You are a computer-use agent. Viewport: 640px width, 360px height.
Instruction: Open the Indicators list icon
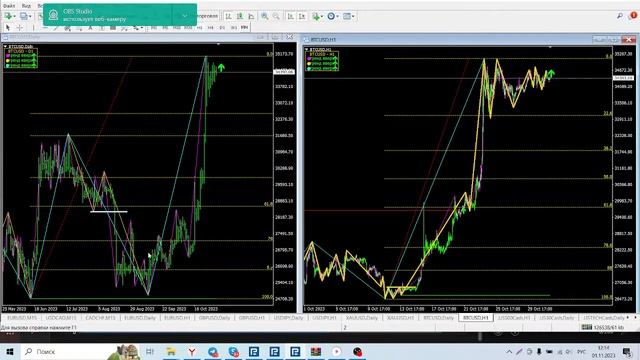coord(316,16)
